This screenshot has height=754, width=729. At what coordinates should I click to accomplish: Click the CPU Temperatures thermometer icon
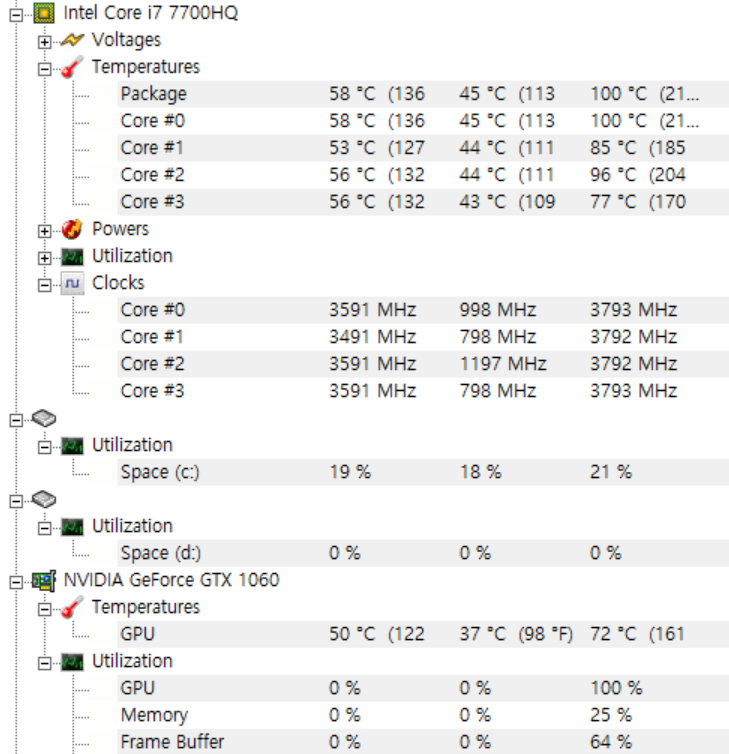tap(72, 67)
